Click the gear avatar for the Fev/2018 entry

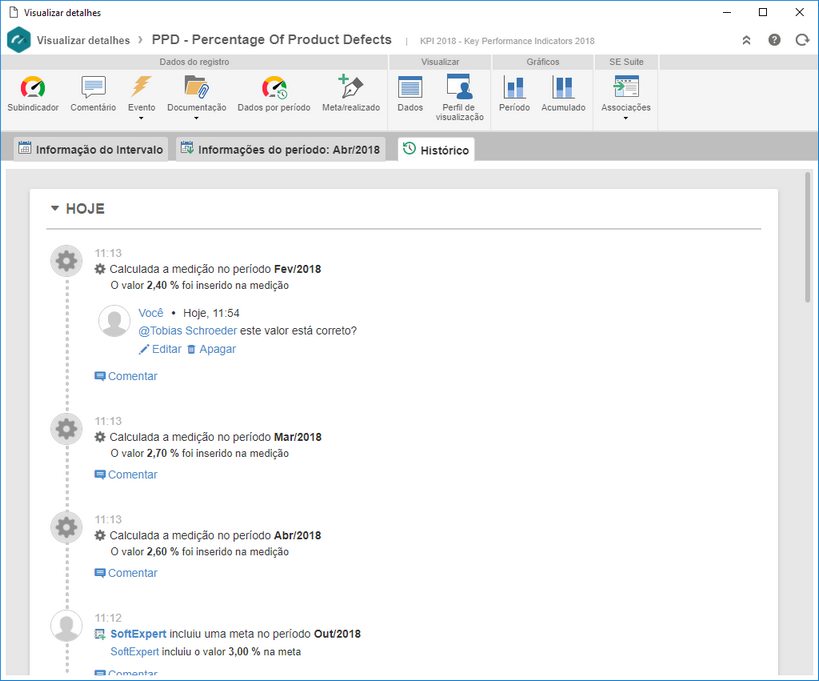pyautogui.click(x=66, y=261)
